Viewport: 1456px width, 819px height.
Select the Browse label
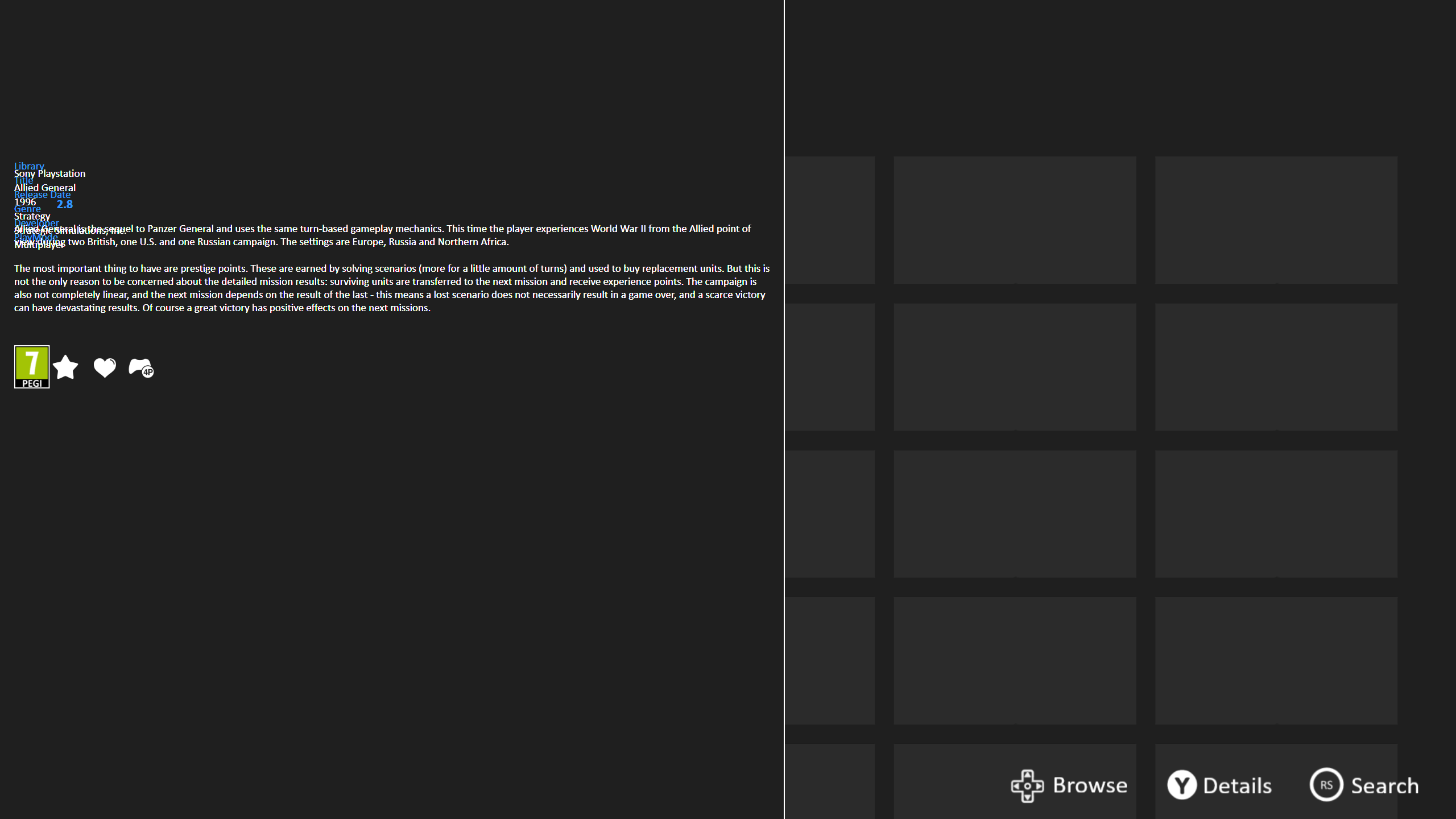[1090, 785]
